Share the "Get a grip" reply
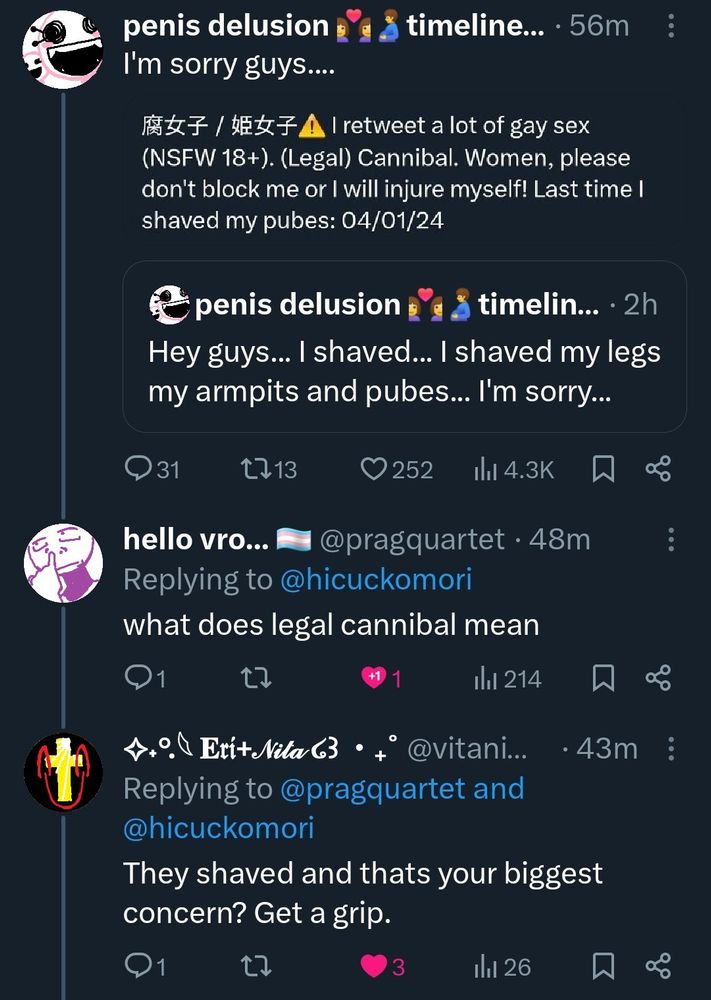The image size is (711, 1000). point(658,966)
